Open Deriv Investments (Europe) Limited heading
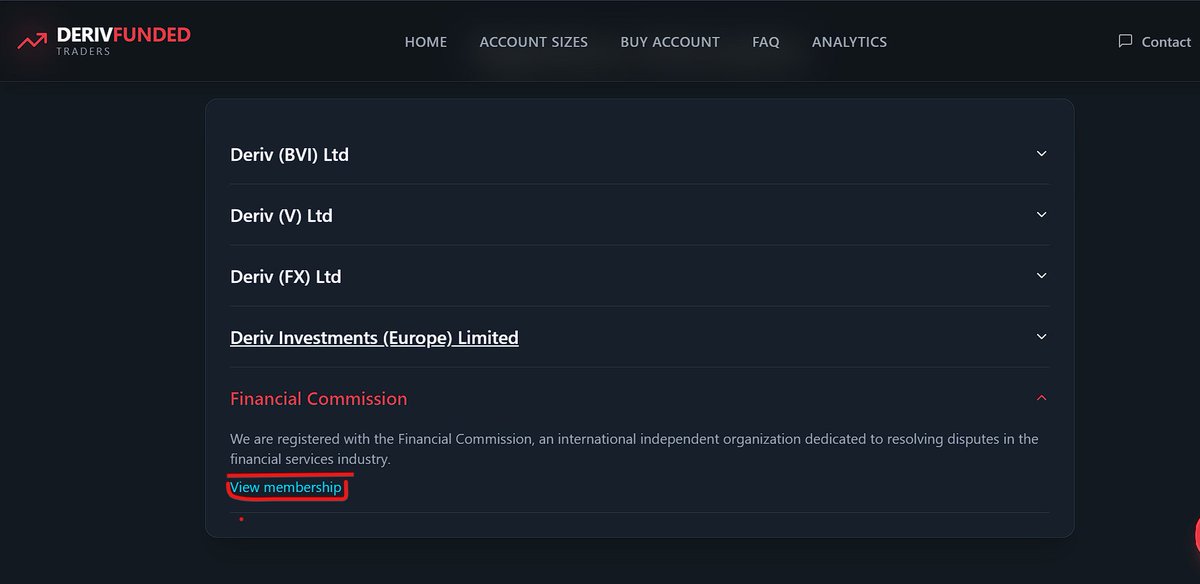 (374, 338)
